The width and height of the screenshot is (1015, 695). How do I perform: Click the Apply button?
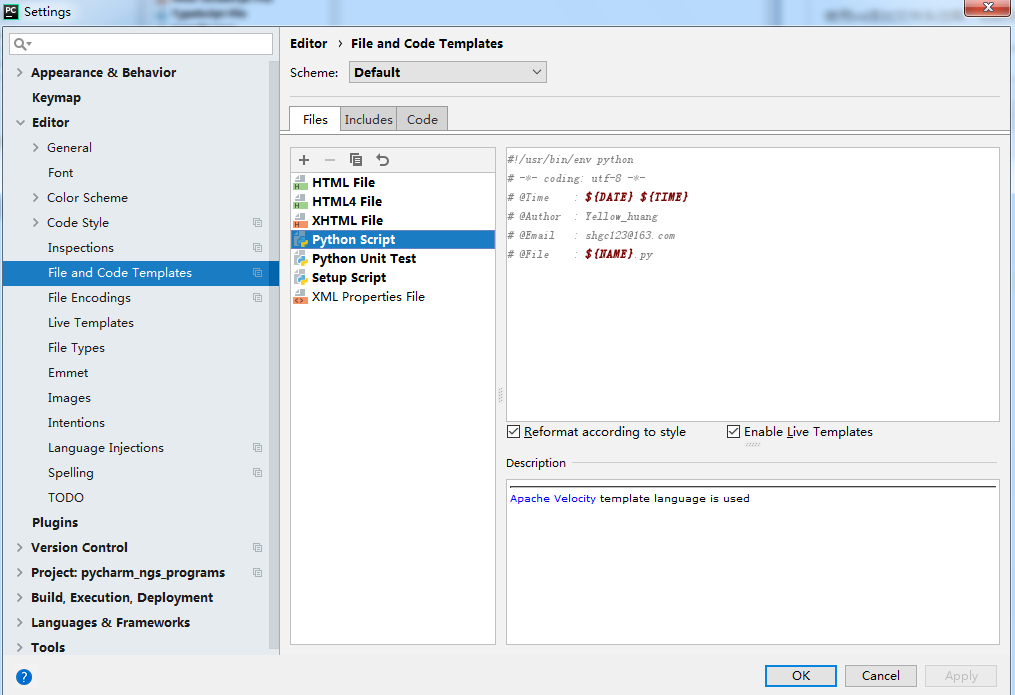[961, 676]
